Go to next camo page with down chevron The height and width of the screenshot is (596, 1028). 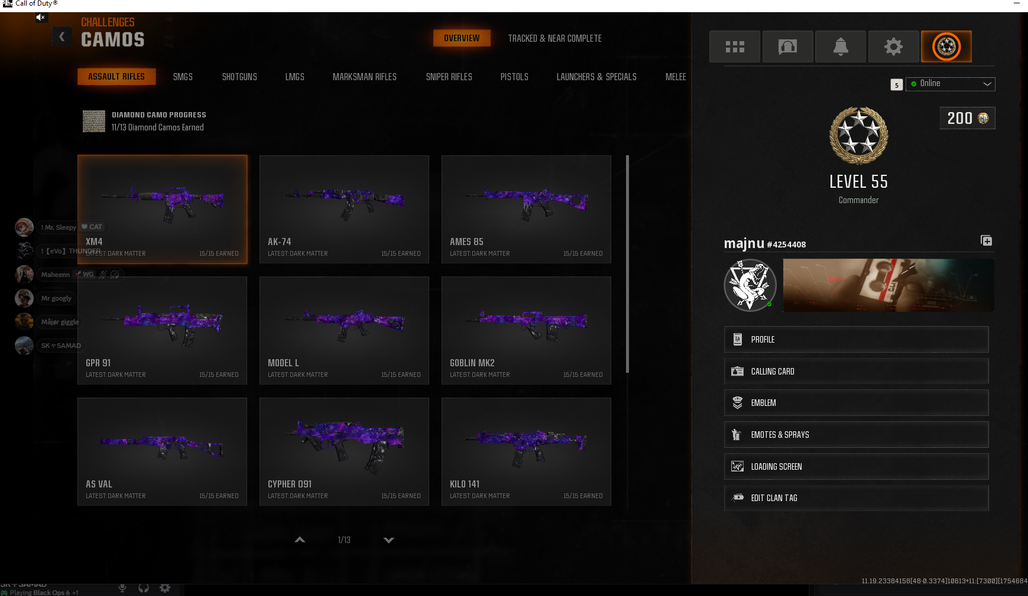389,540
